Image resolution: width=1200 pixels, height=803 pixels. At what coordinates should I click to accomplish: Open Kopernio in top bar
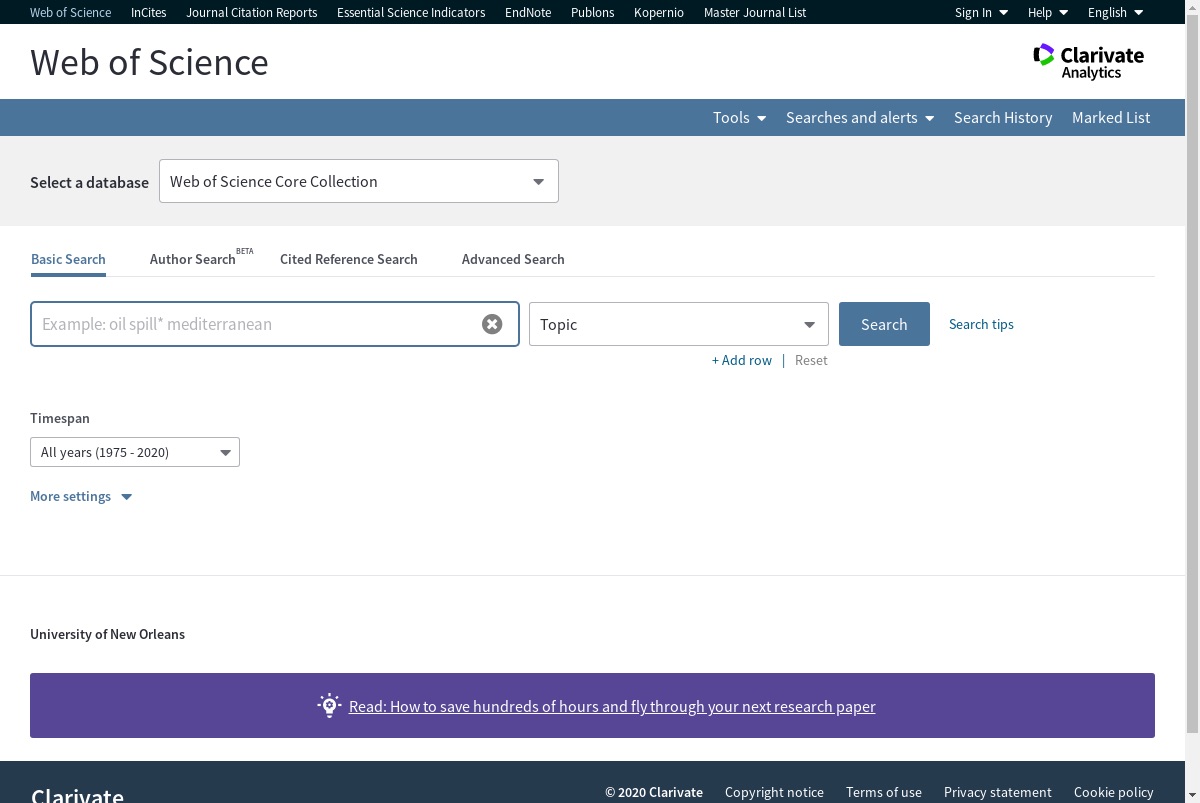[x=659, y=12]
